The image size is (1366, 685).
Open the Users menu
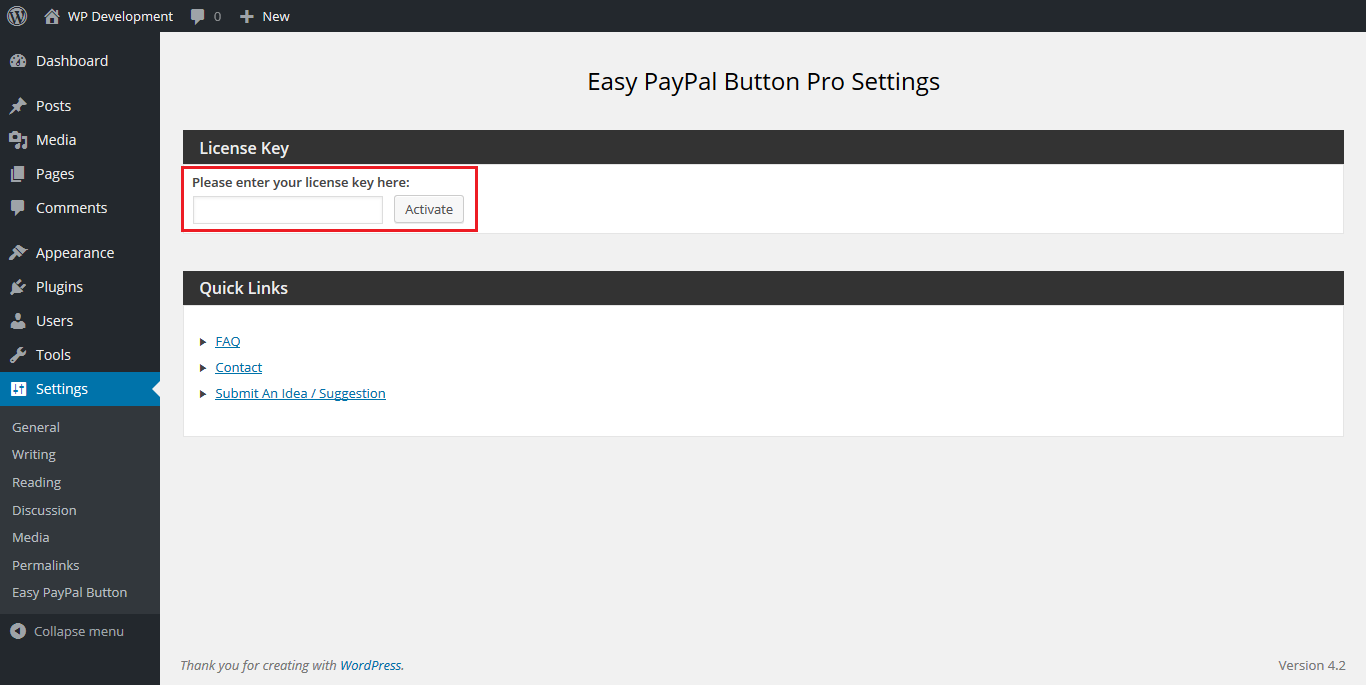click(x=80, y=321)
